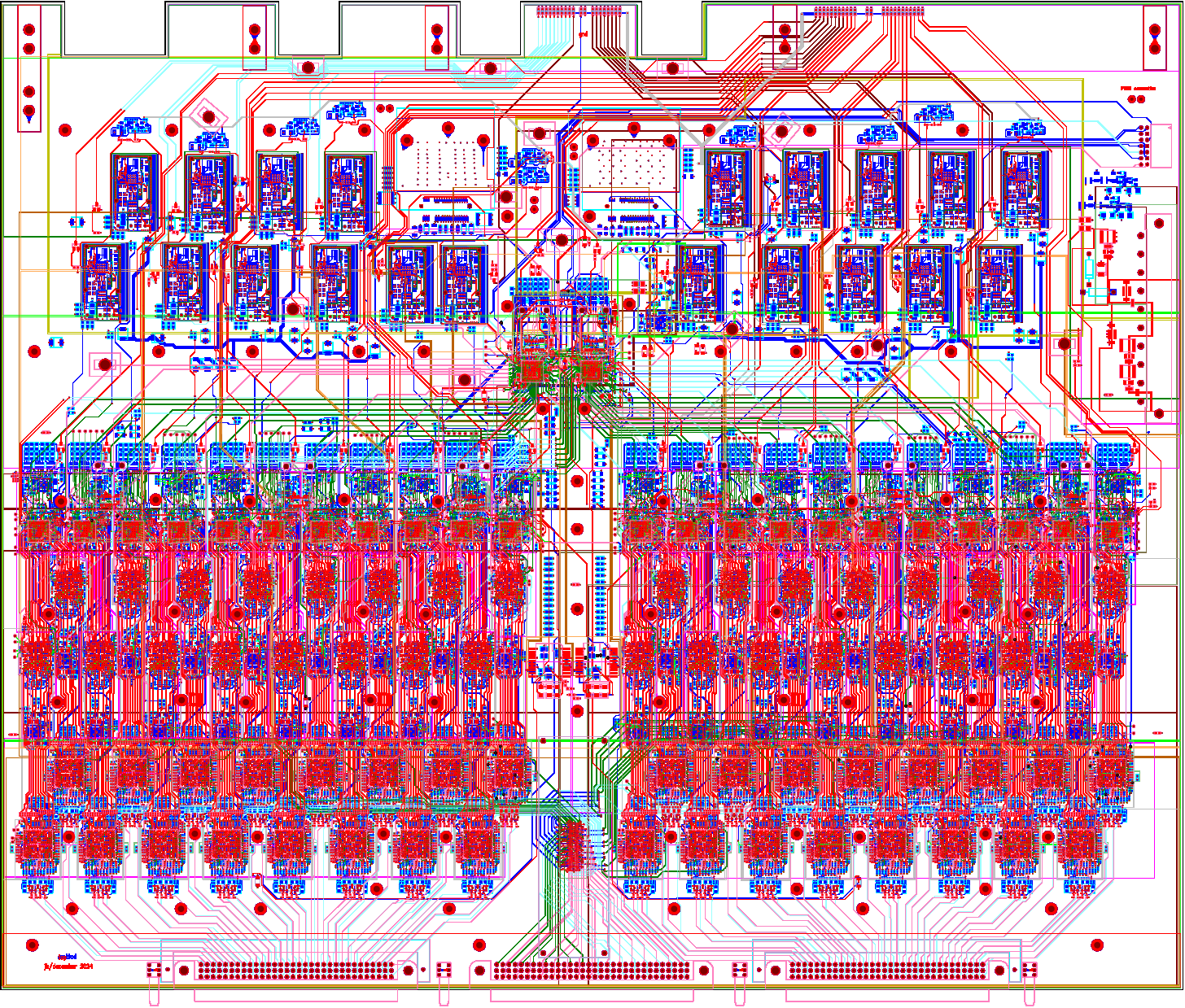Click the red label text in top-right corner area

(x=1137, y=88)
